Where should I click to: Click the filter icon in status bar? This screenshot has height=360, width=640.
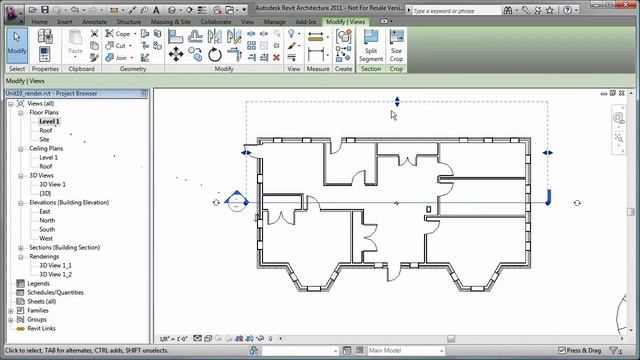coord(616,350)
